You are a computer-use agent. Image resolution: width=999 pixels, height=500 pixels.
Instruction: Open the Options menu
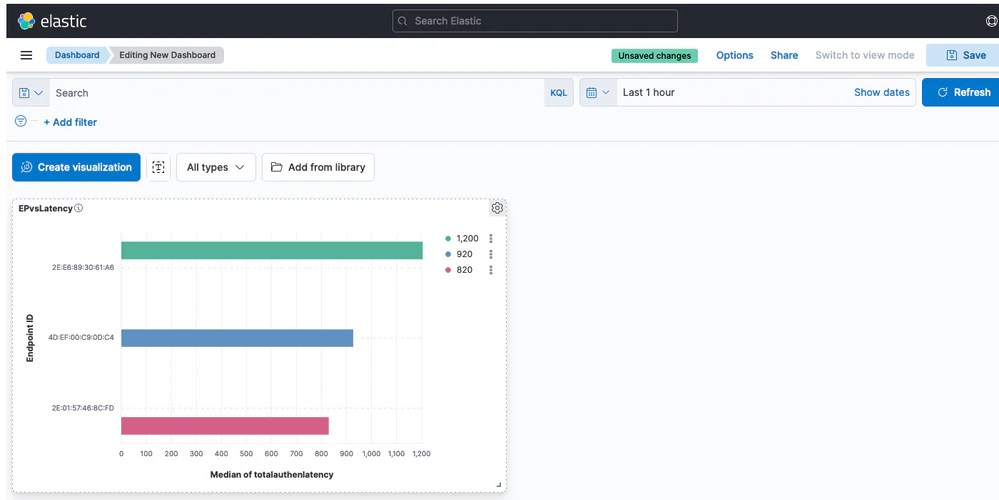(x=735, y=55)
